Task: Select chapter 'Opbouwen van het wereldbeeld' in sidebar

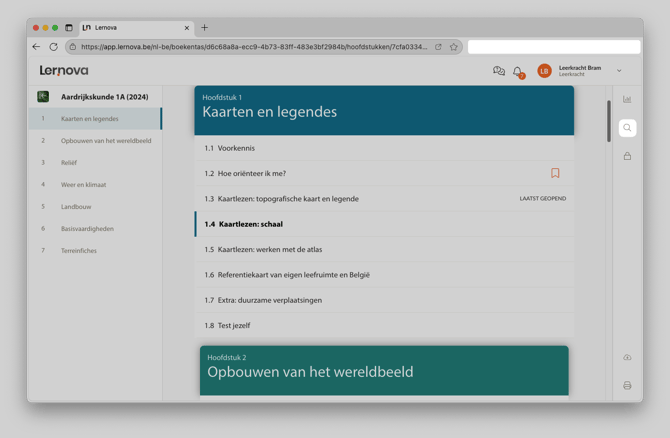Action: [106, 141]
